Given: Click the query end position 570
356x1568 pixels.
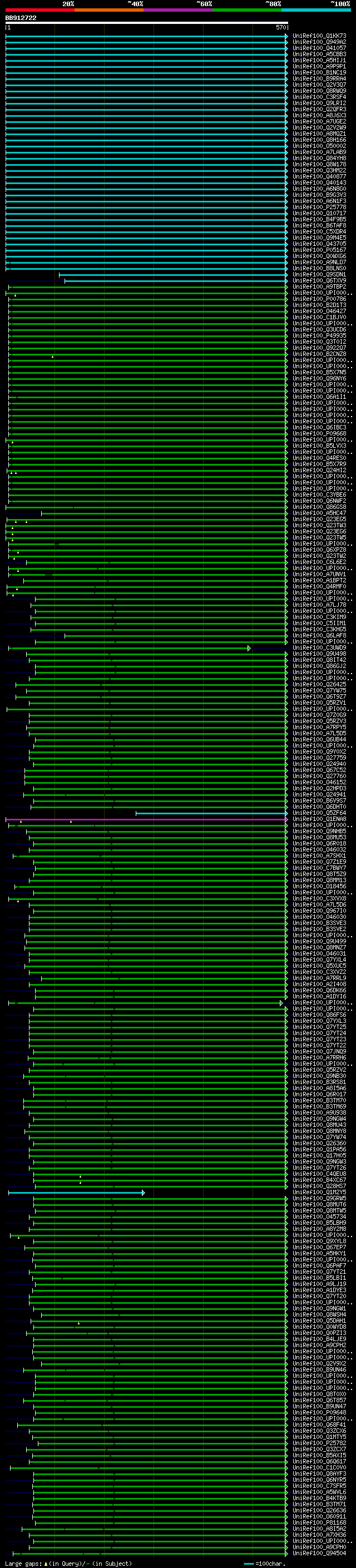Looking at the screenshot, I should click(x=280, y=27).
